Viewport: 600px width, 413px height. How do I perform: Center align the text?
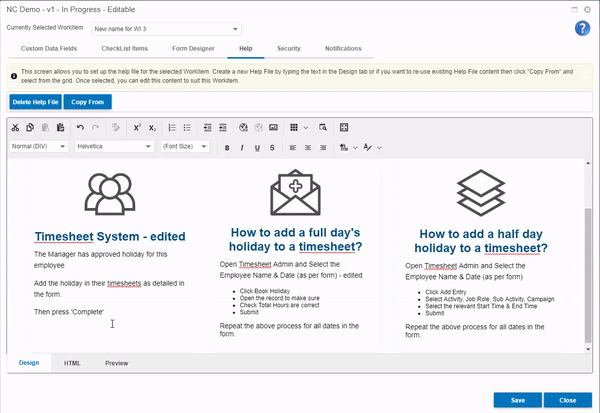pyautogui.click(x=308, y=148)
